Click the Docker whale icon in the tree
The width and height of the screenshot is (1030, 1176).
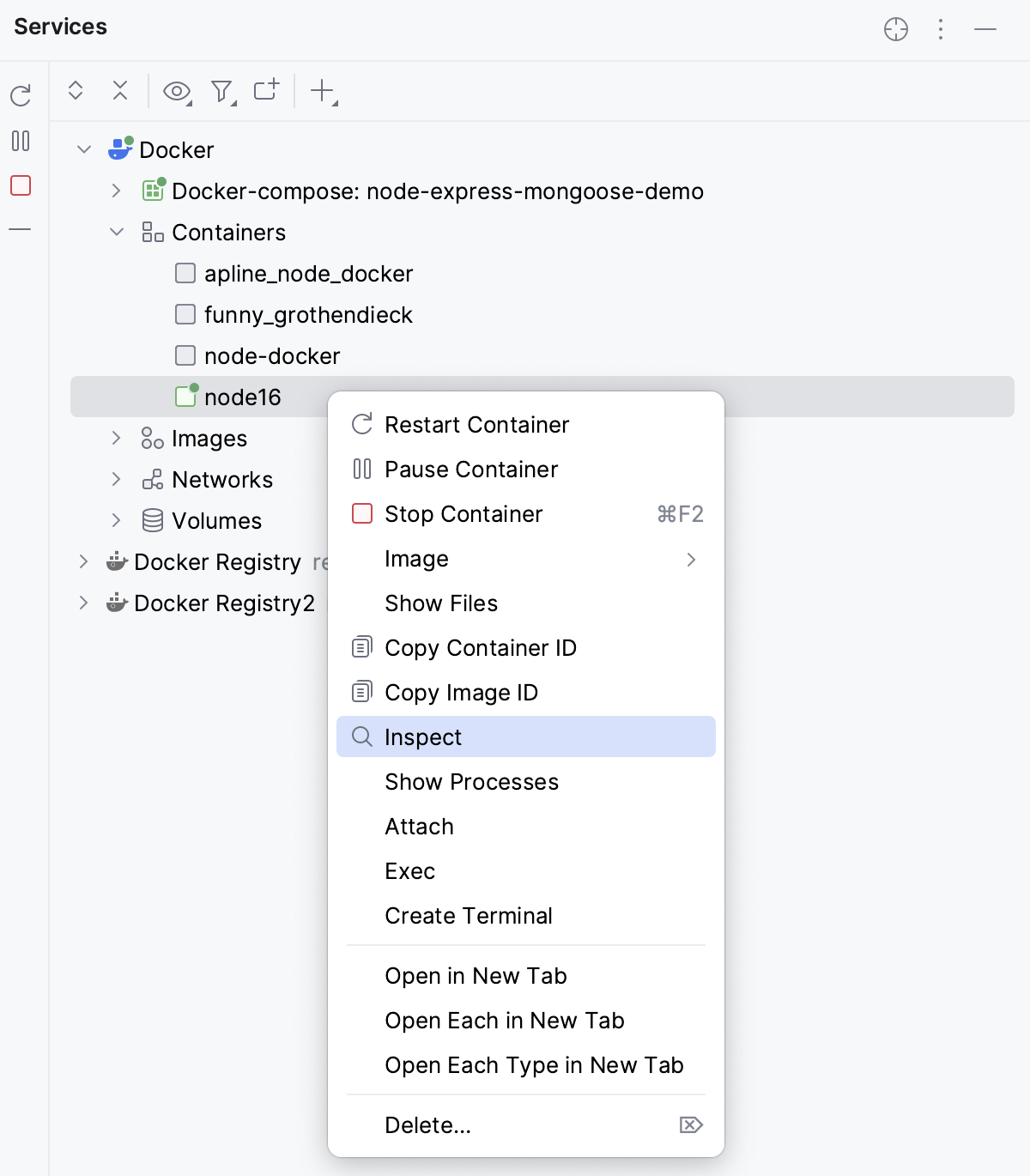[120, 149]
